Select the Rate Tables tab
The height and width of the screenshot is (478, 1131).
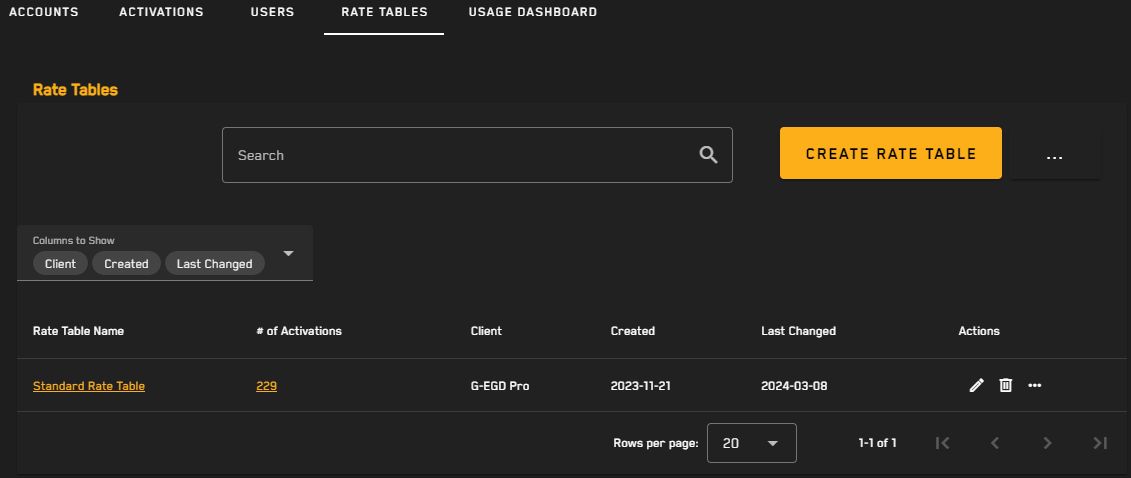(x=384, y=12)
